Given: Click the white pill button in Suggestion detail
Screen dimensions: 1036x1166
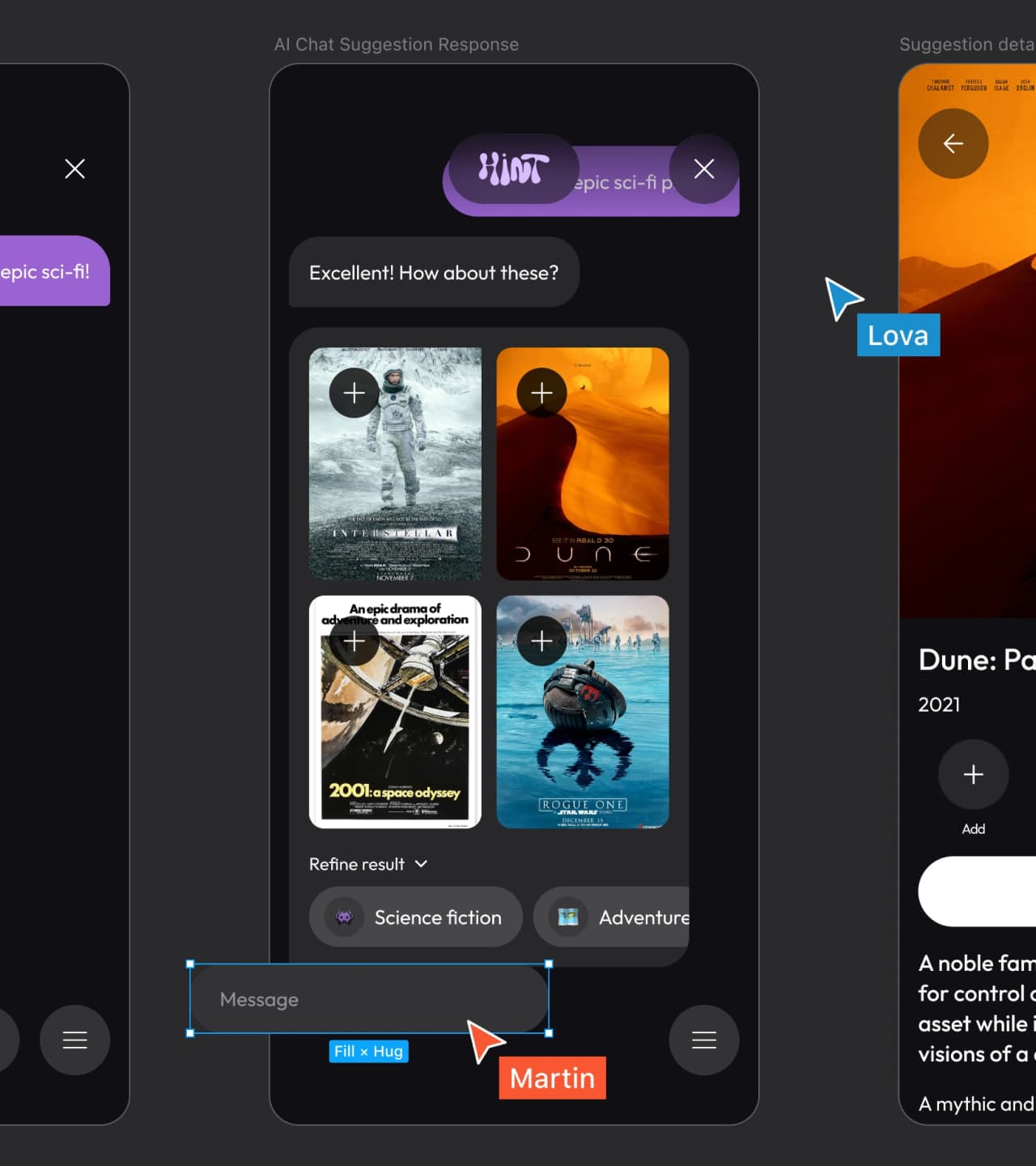Looking at the screenshot, I should [977, 892].
